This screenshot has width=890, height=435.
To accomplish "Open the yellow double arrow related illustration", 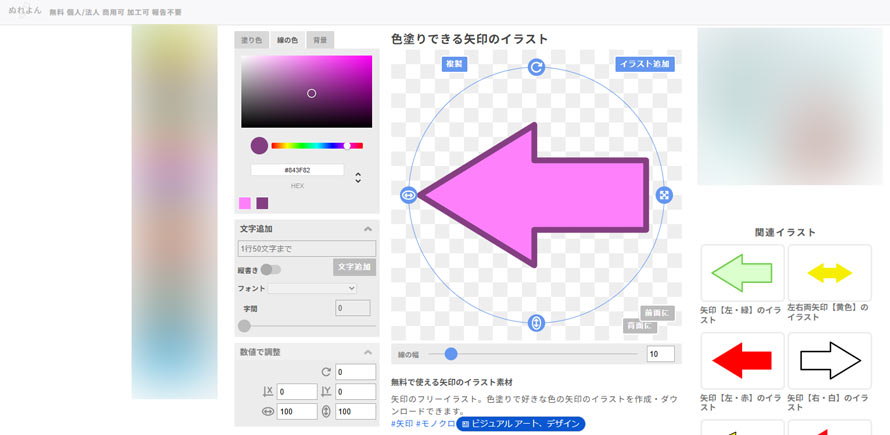I will (830, 273).
